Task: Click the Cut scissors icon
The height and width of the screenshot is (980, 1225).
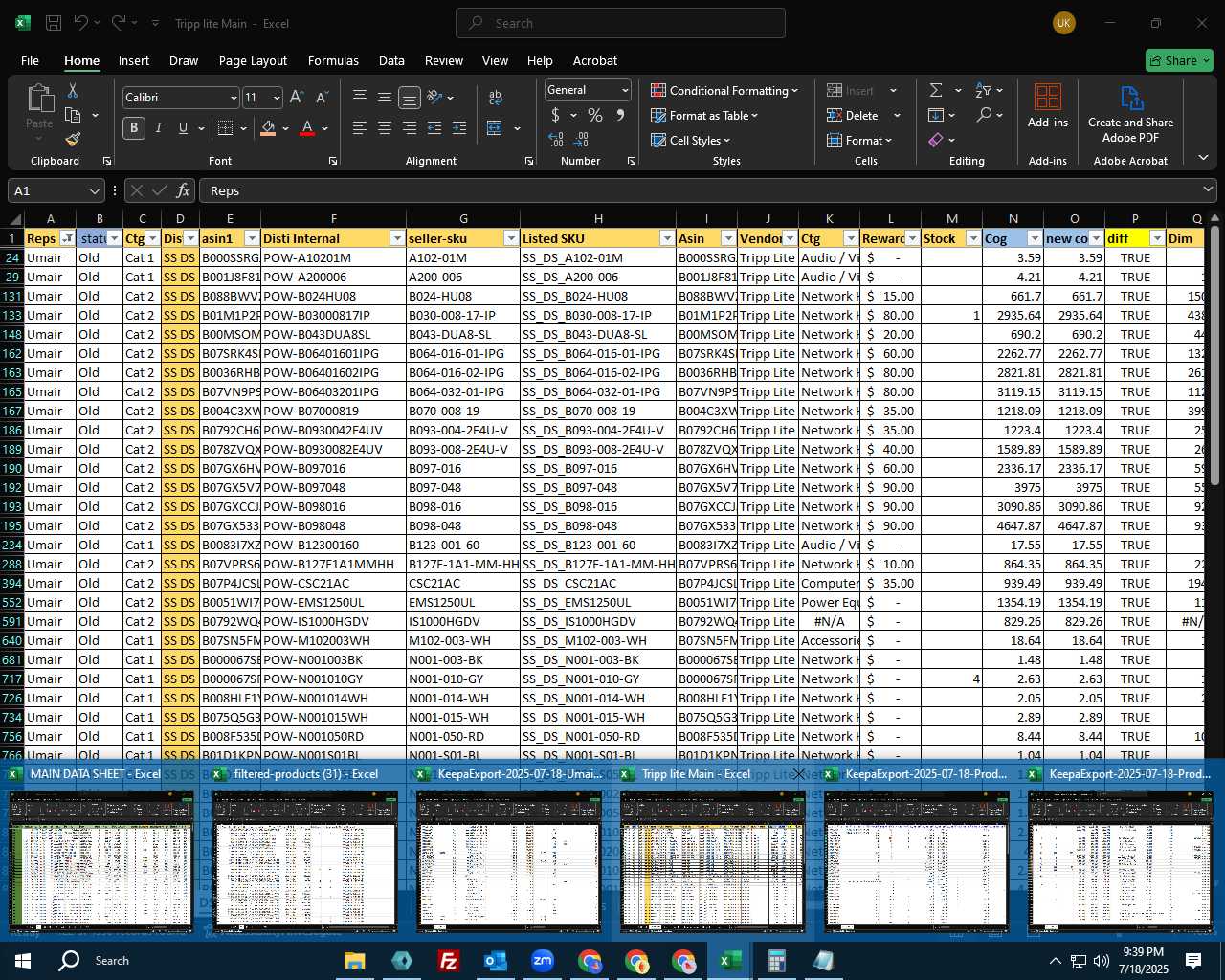Action: click(x=73, y=91)
